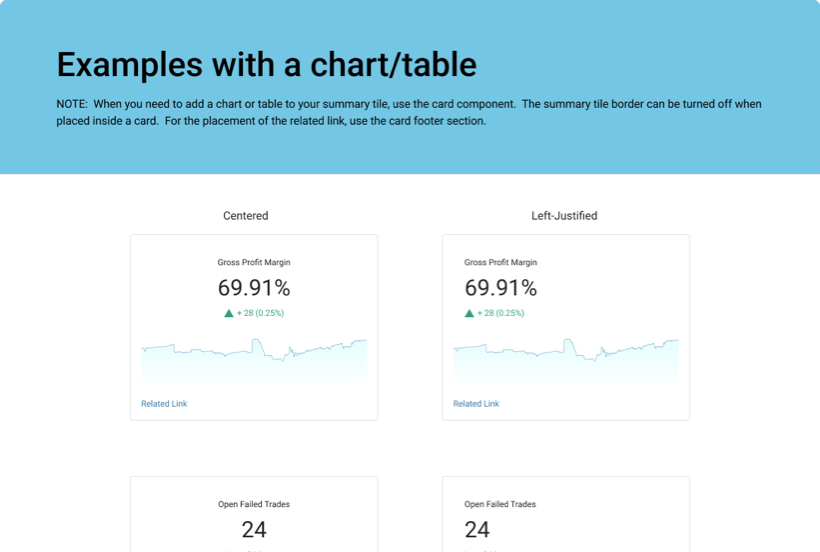Click the +28 (0.25%) change in Centered card
The height and width of the screenshot is (552, 820).
260,313
